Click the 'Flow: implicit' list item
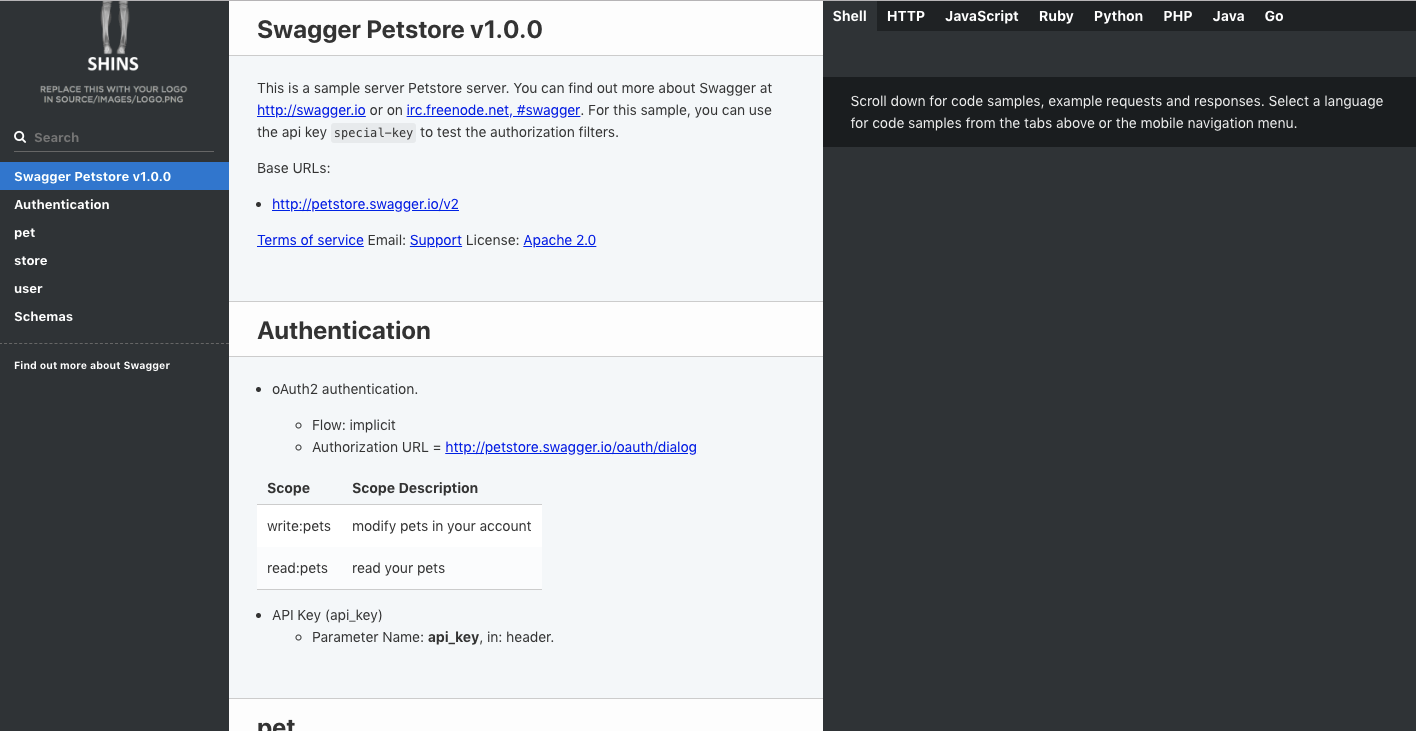Screen dimensions: 1416x731 354,425
